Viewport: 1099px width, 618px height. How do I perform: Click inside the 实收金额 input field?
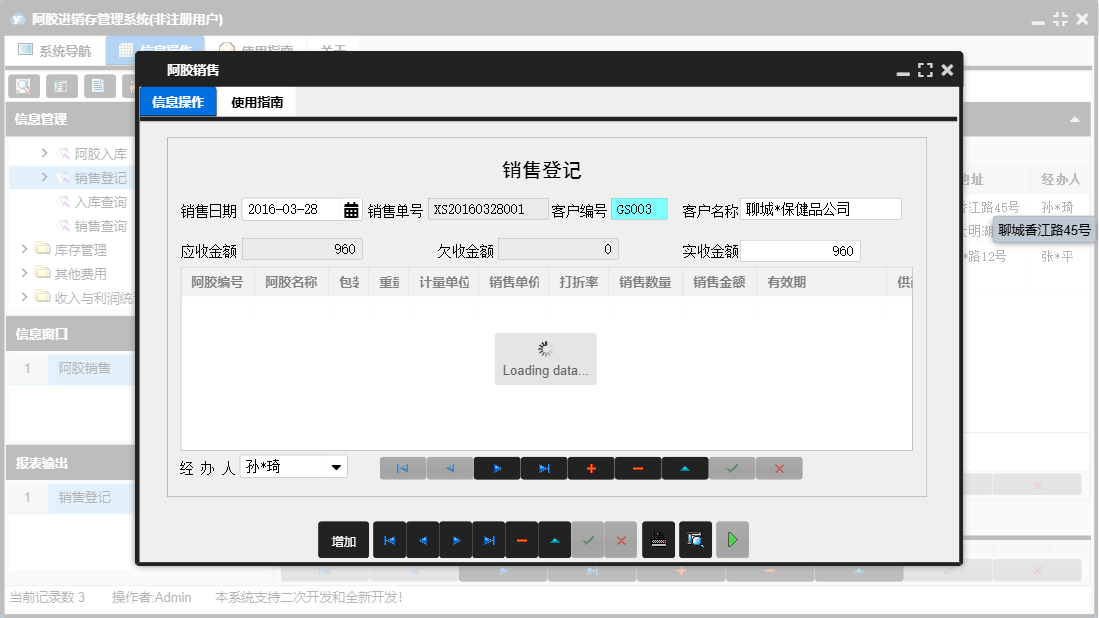click(x=800, y=250)
